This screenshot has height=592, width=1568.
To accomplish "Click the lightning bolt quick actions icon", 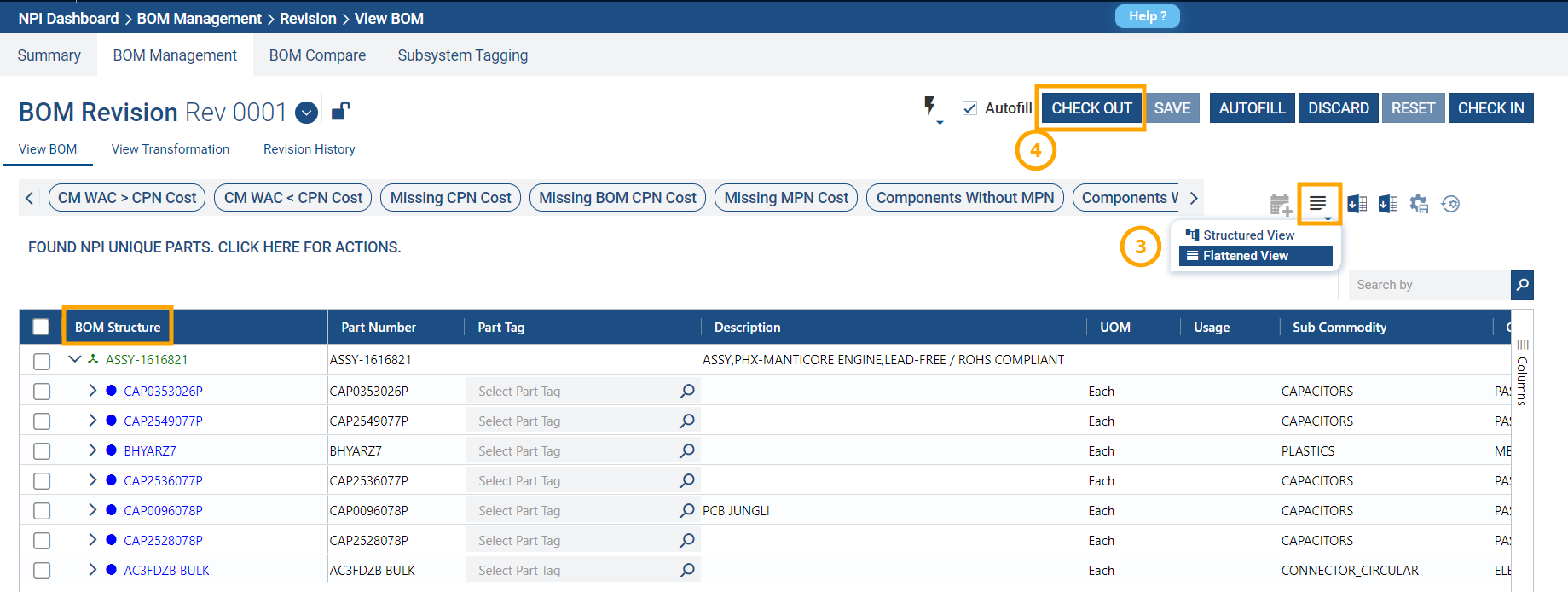I will click(x=930, y=107).
